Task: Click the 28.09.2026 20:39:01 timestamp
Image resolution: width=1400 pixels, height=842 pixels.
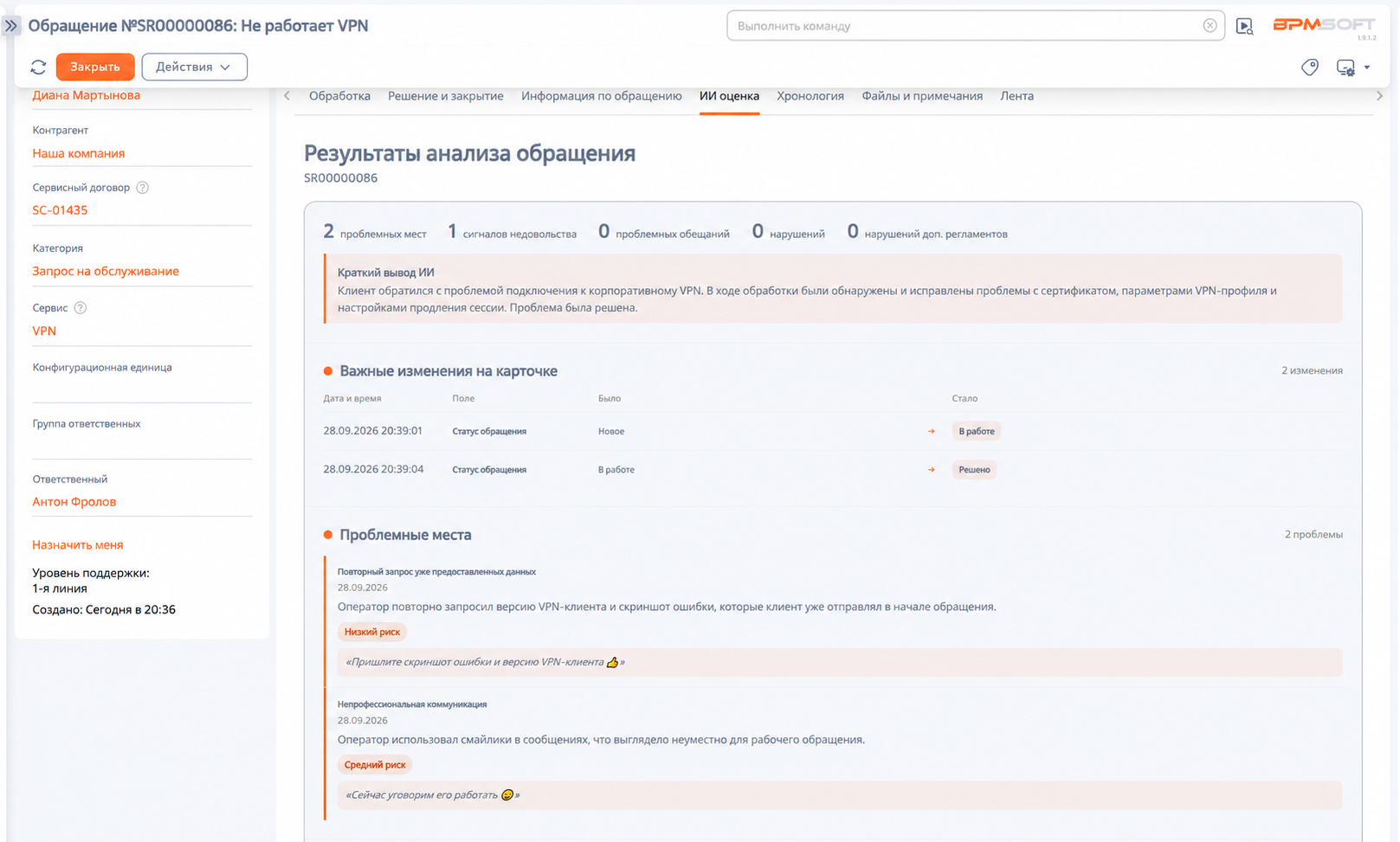Action: click(x=373, y=430)
